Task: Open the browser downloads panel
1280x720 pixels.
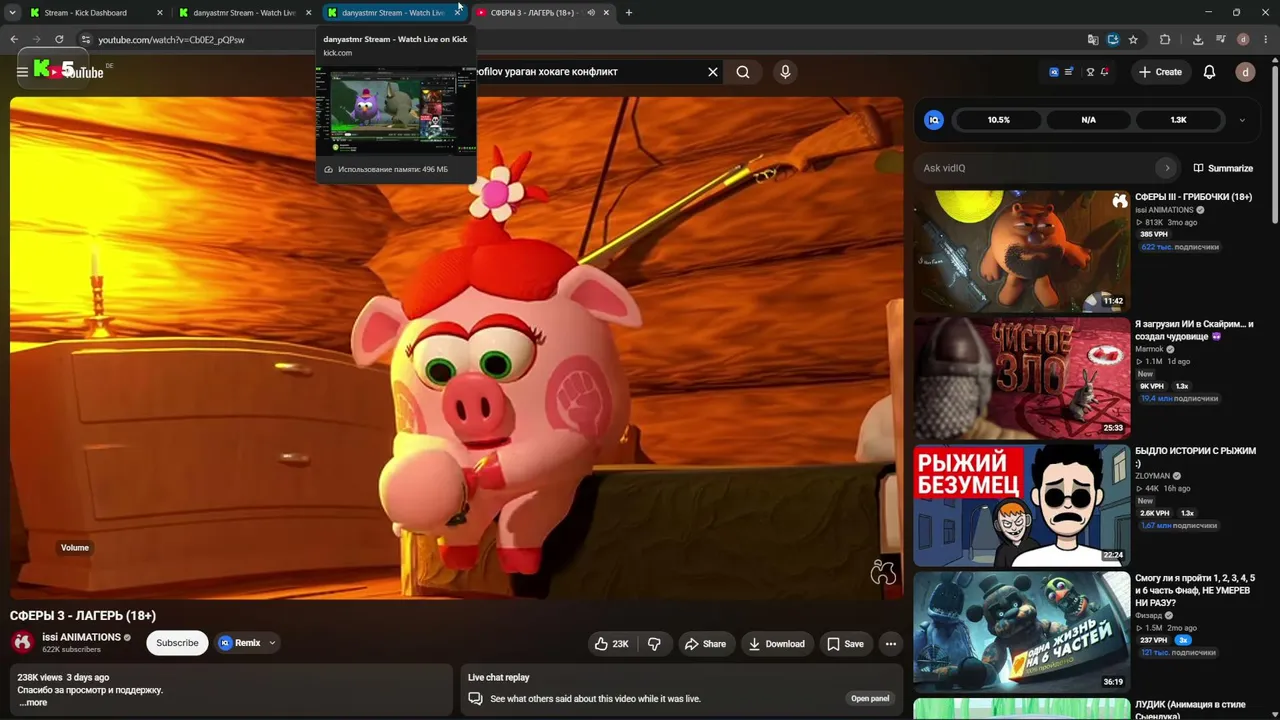Action: pos(1198,40)
